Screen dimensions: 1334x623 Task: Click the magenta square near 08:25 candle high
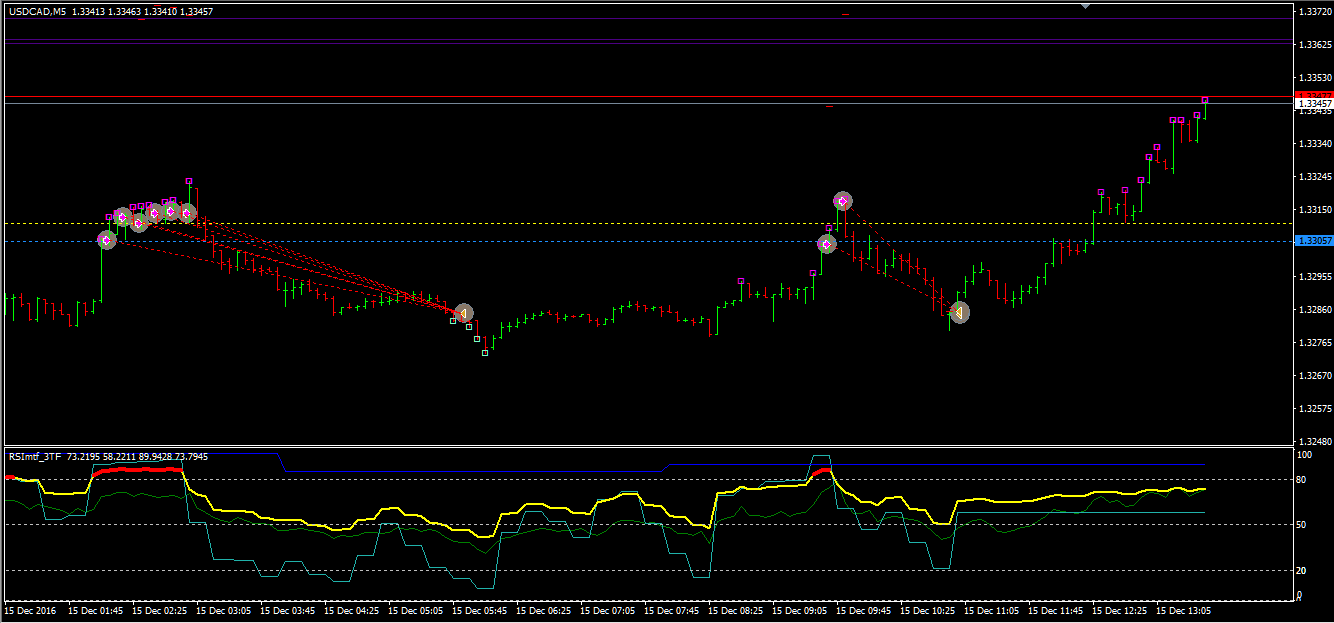(741, 281)
